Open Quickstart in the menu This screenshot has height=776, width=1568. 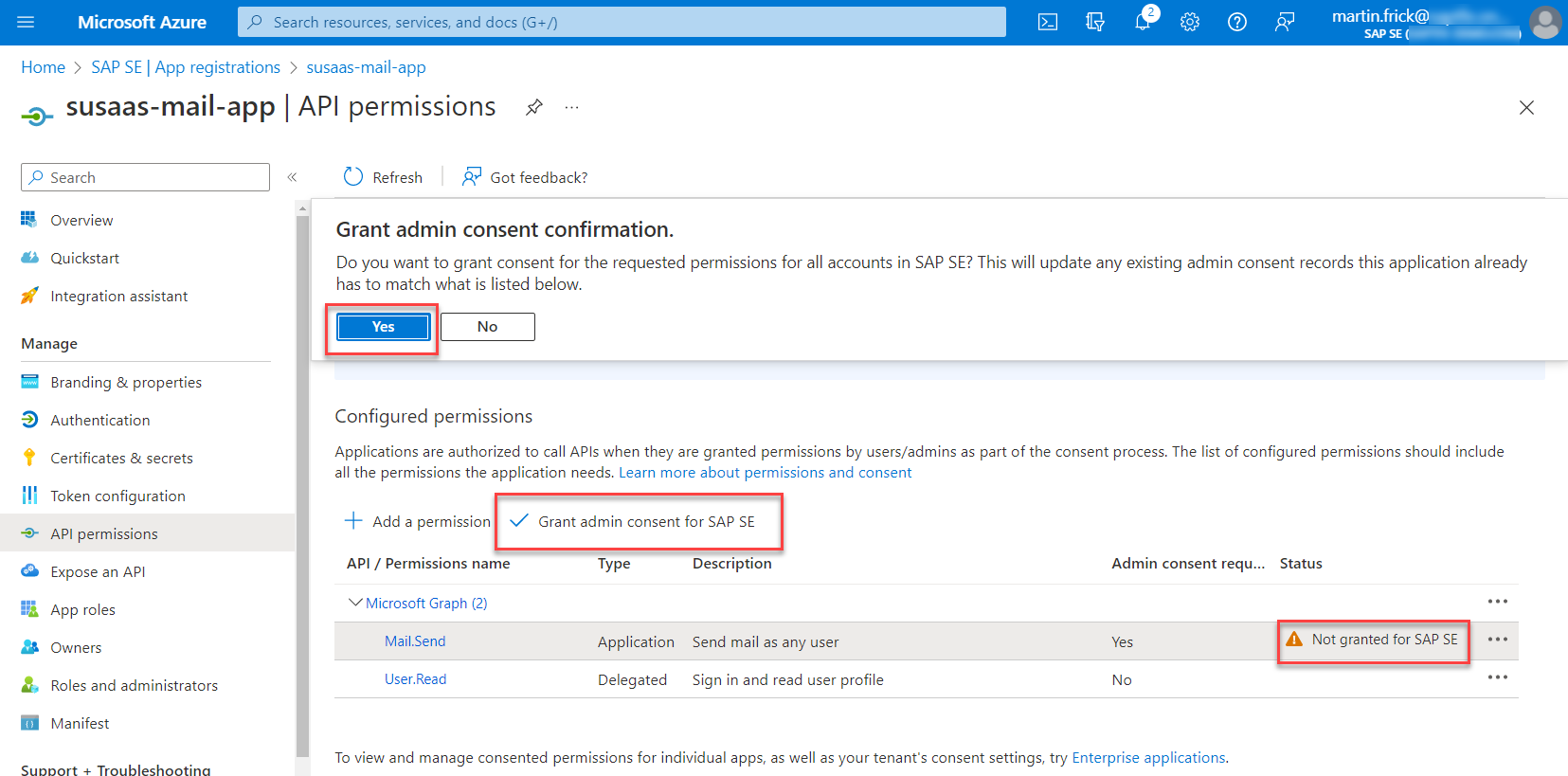click(84, 258)
